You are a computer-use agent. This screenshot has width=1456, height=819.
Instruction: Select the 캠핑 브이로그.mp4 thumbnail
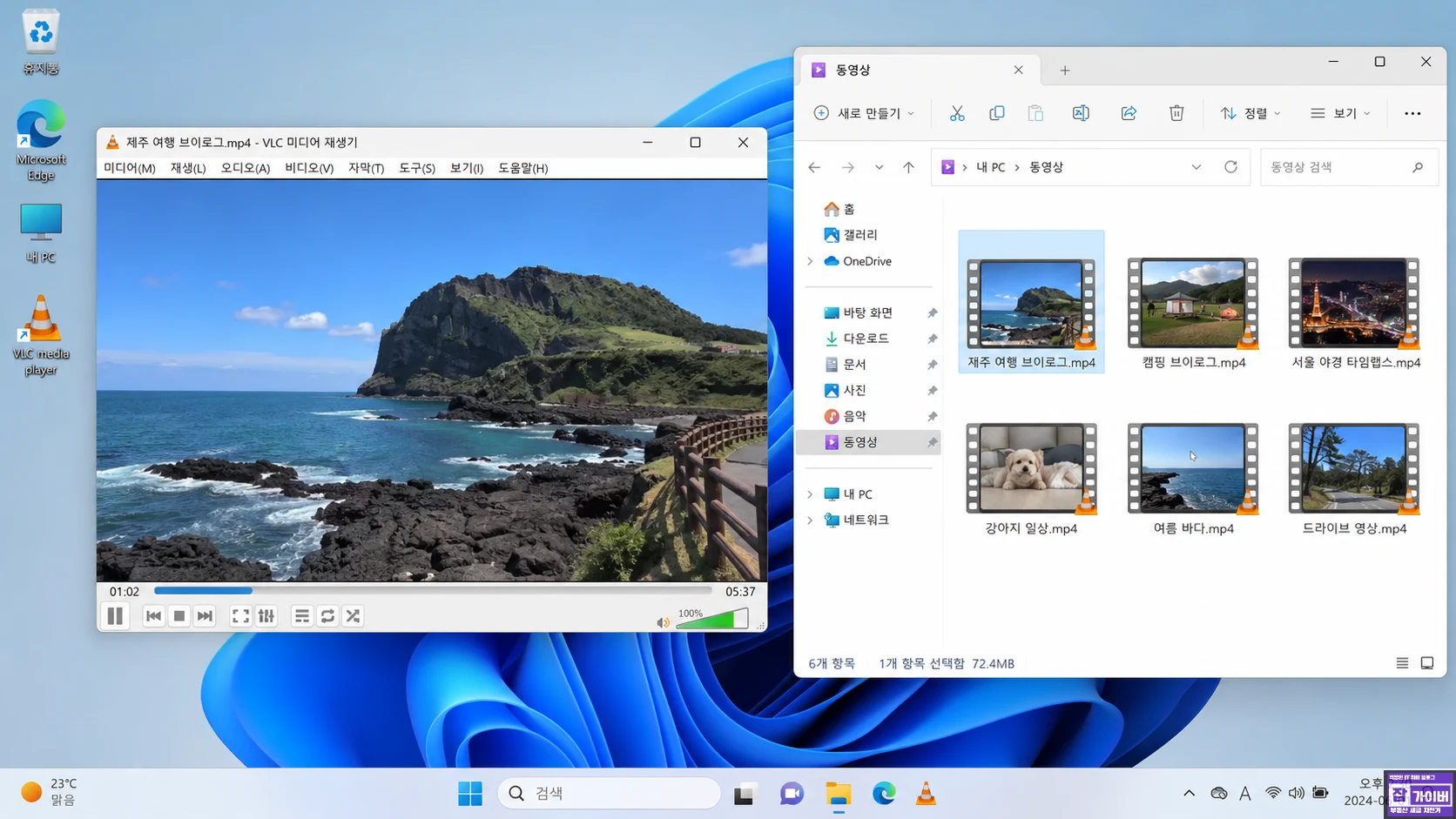pyautogui.click(x=1193, y=303)
